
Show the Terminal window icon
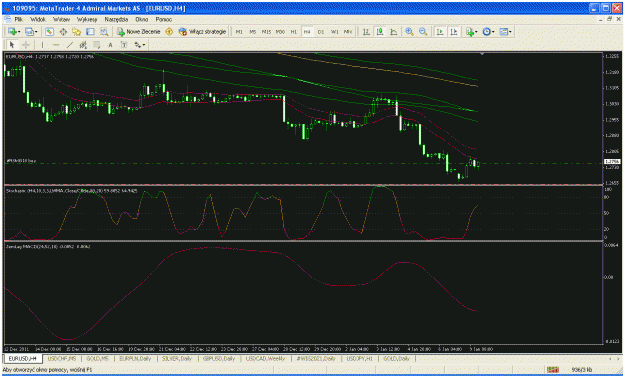pos(90,31)
